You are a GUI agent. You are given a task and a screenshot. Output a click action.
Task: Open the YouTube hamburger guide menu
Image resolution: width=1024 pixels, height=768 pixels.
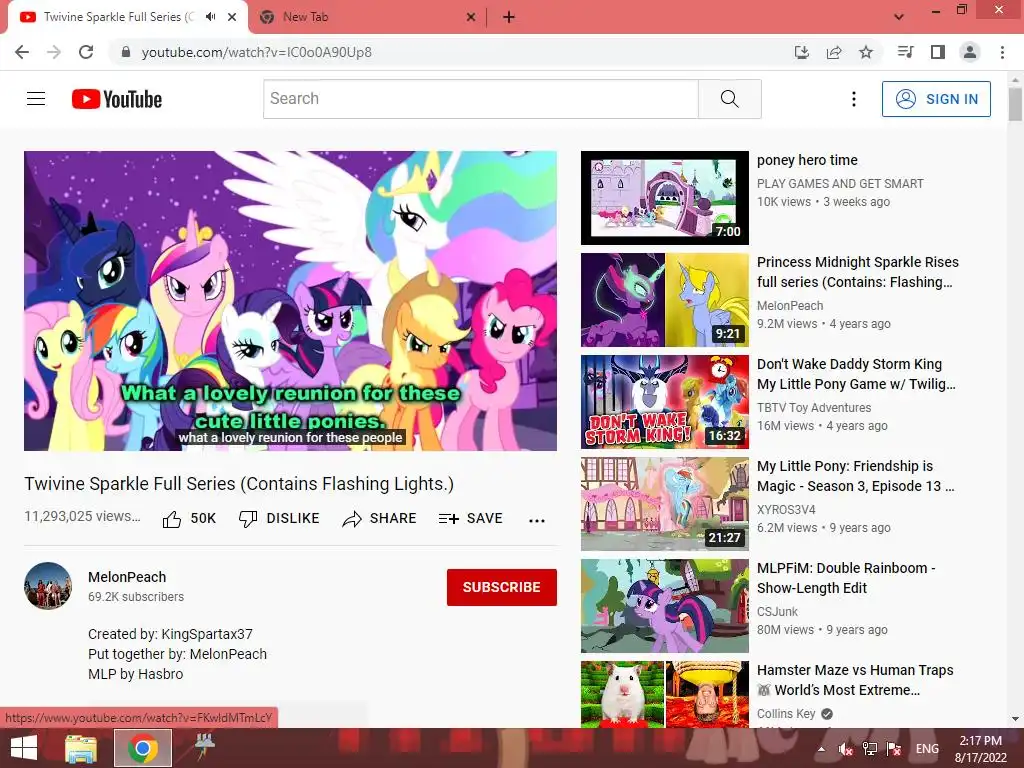36,99
